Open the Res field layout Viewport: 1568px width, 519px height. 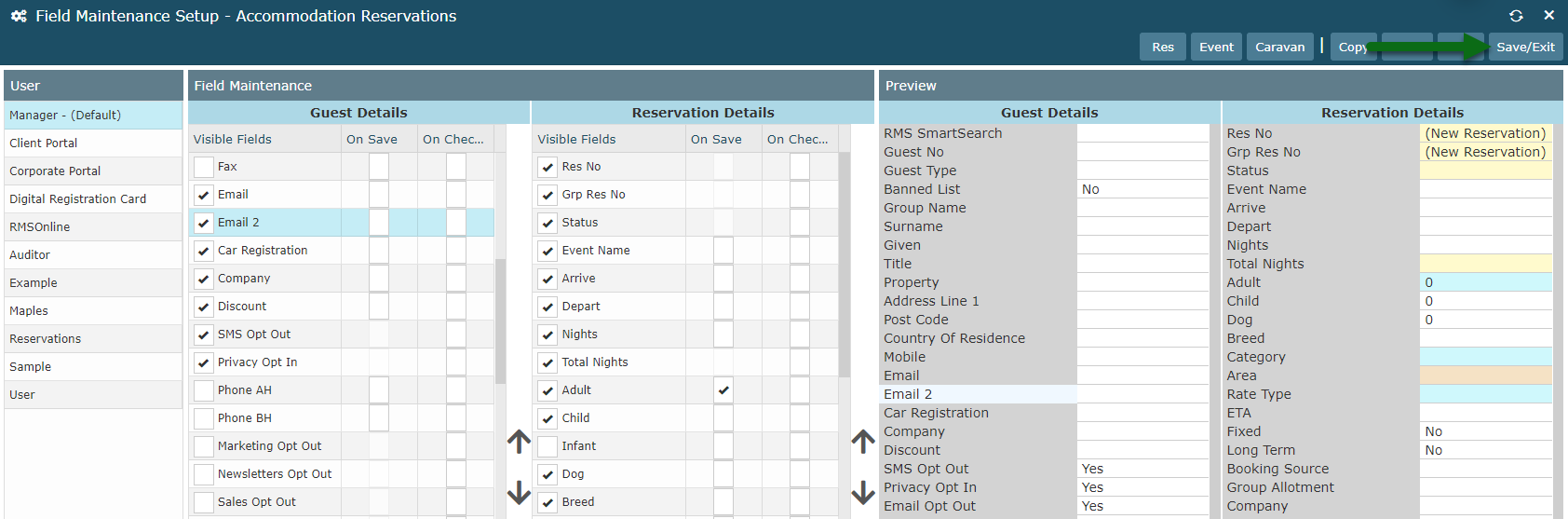1163,47
